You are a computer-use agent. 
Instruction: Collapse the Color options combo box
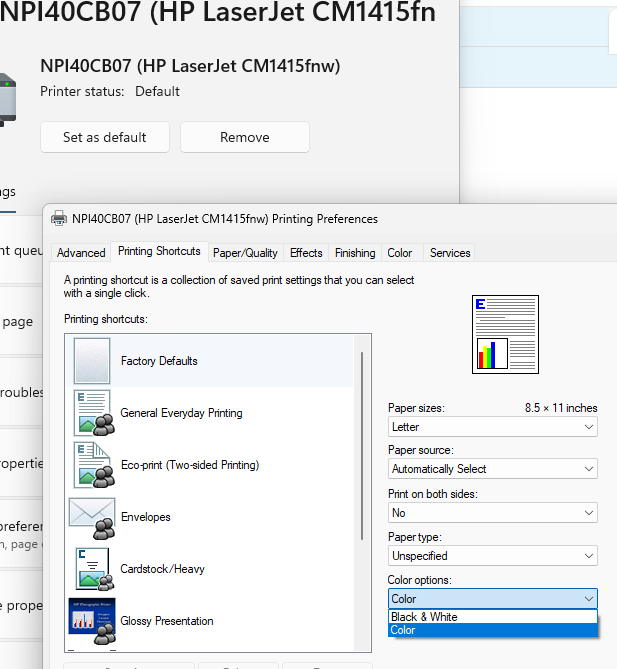click(492, 599)
